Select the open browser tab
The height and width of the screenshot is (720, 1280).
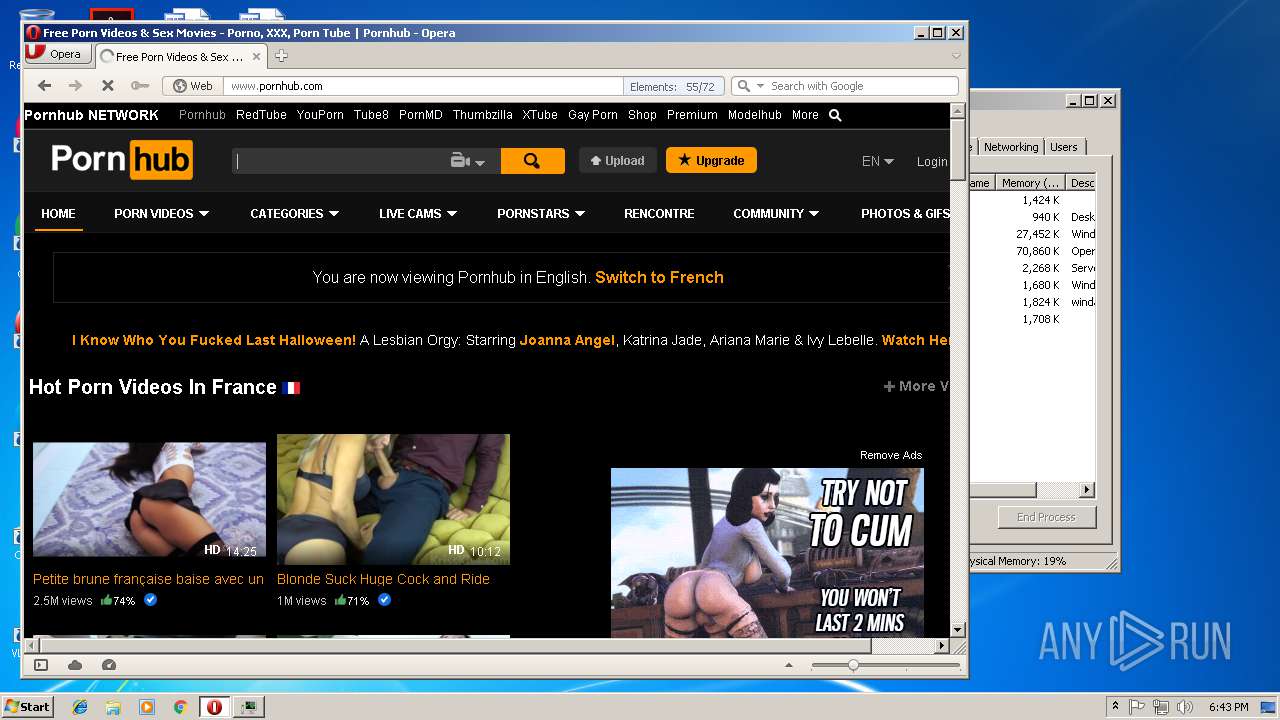(x=180, y=57)
